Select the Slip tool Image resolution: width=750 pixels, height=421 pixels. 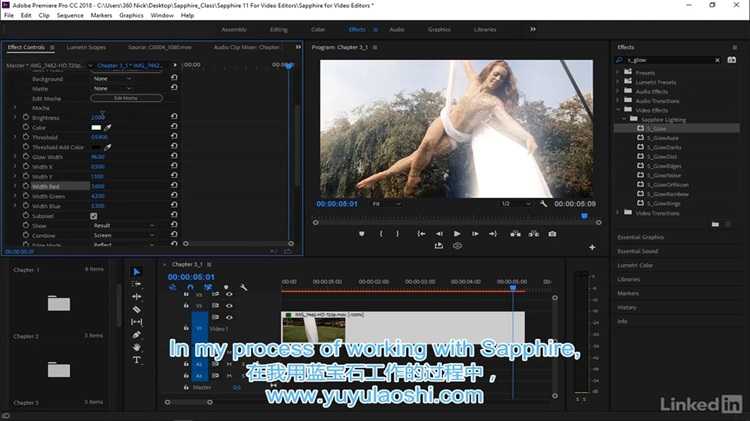[136, 322]
